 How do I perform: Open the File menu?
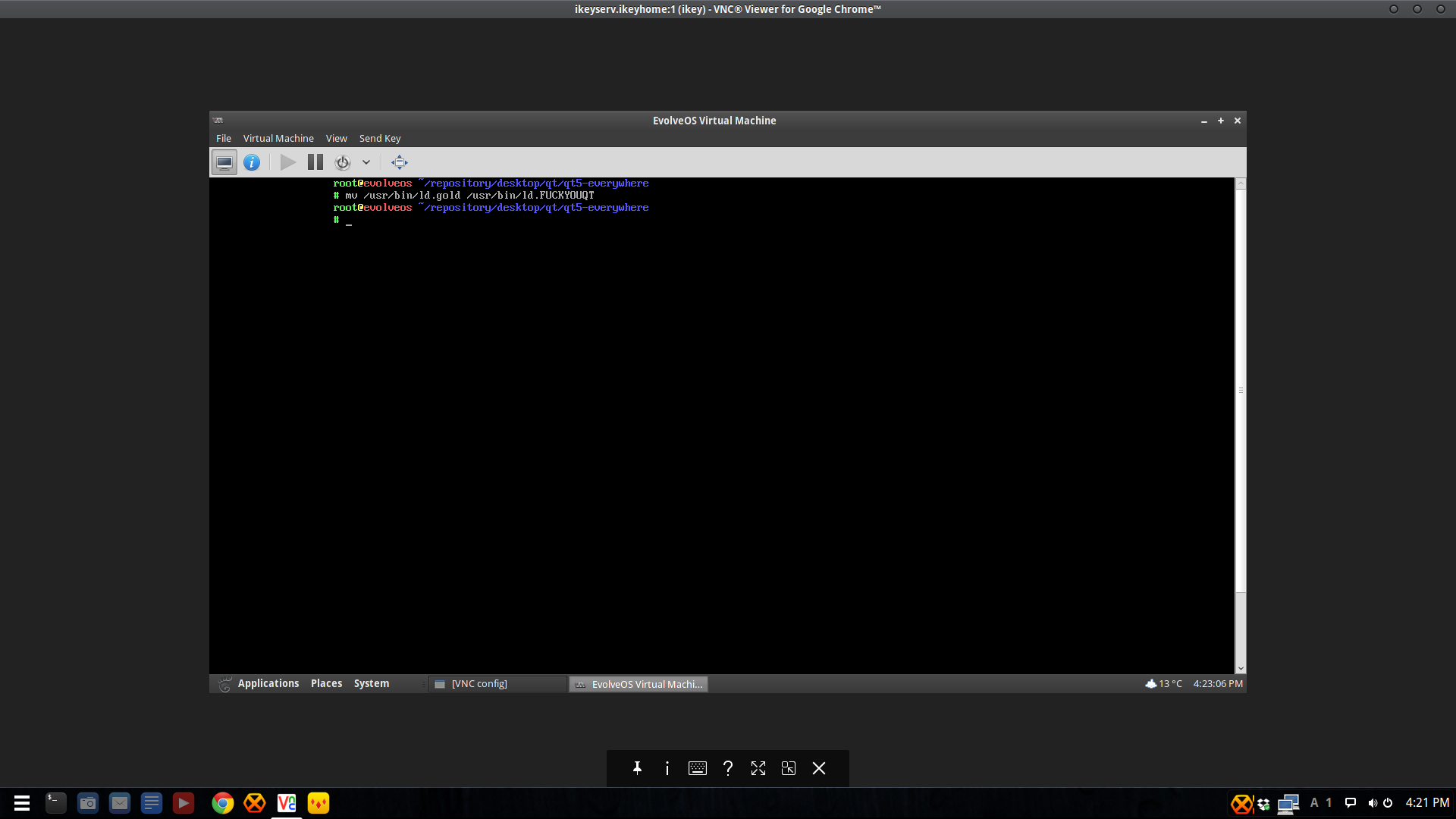point(224,138)
